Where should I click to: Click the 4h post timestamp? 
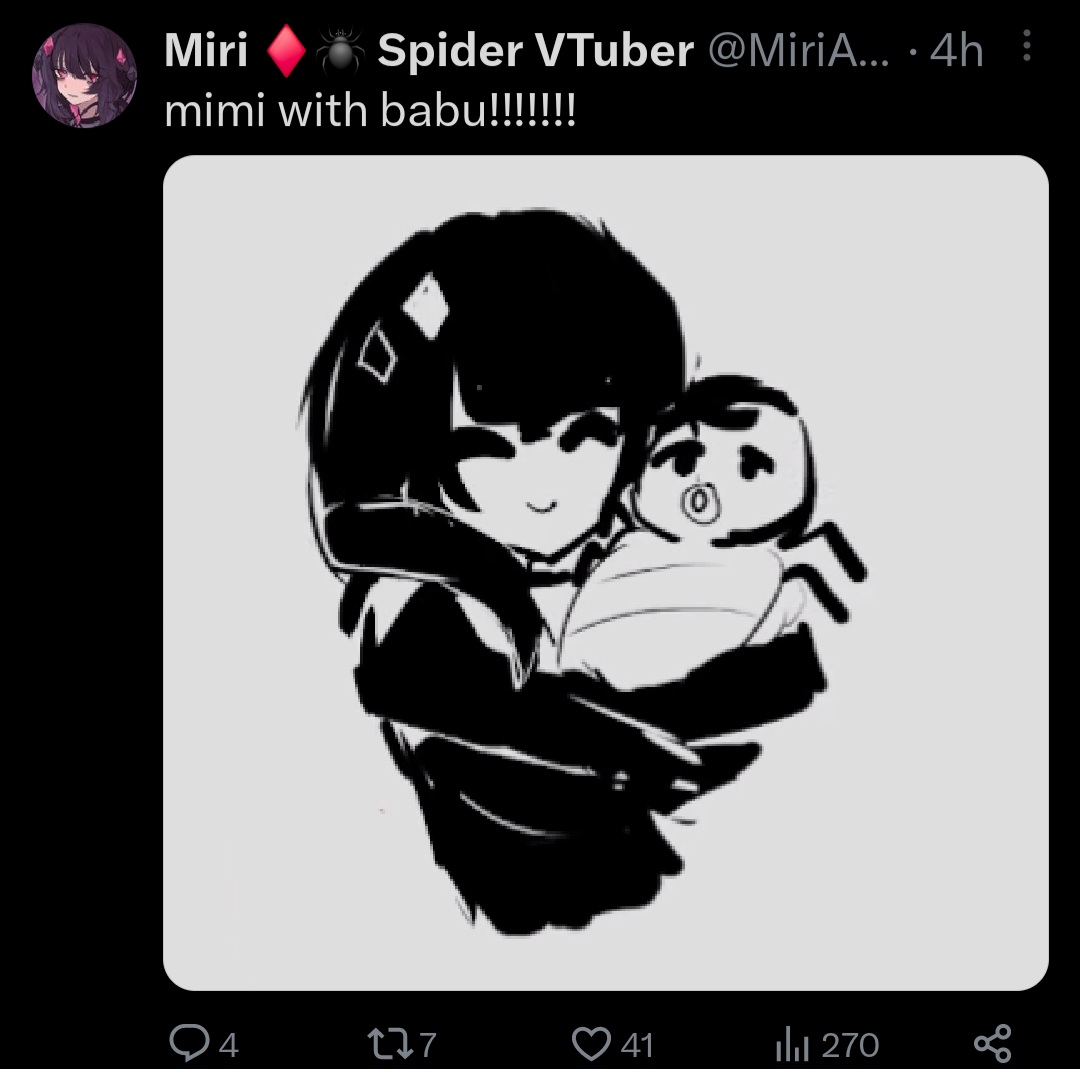point(956,51)
